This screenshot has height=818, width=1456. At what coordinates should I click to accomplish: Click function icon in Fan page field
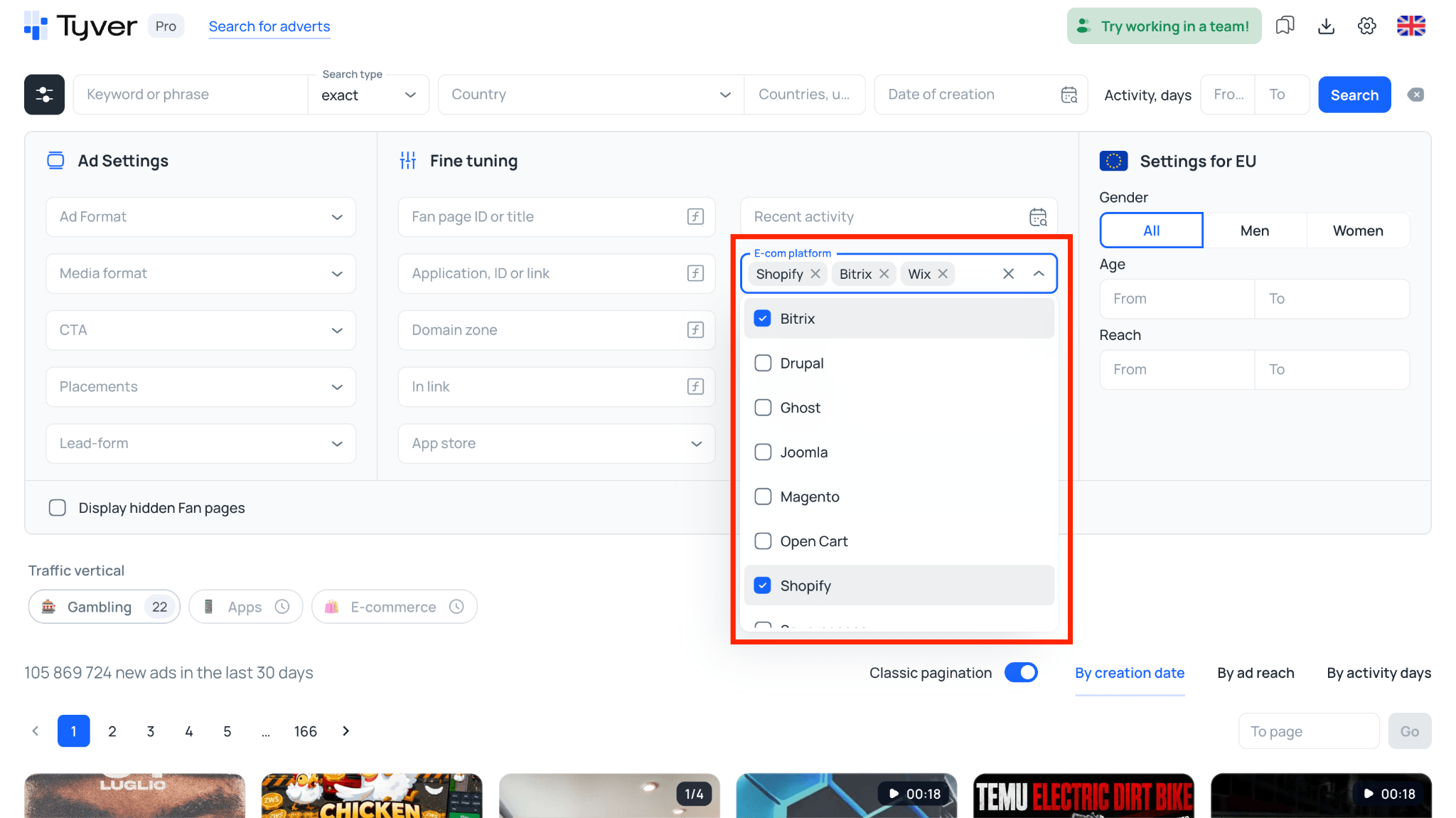[695, 217]
